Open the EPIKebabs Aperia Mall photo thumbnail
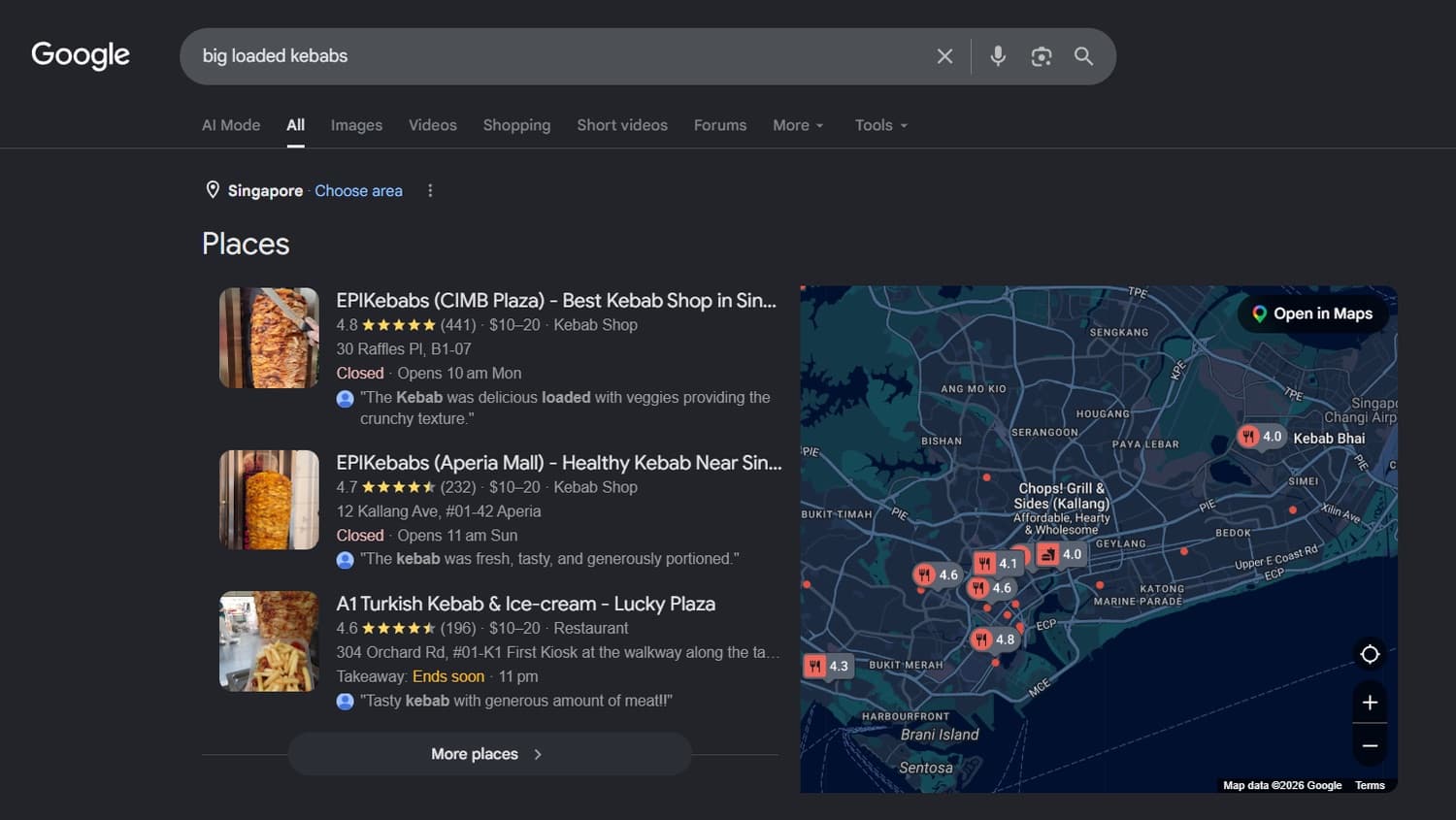Viewport: 1456px width, 820px height. point(269,500)
